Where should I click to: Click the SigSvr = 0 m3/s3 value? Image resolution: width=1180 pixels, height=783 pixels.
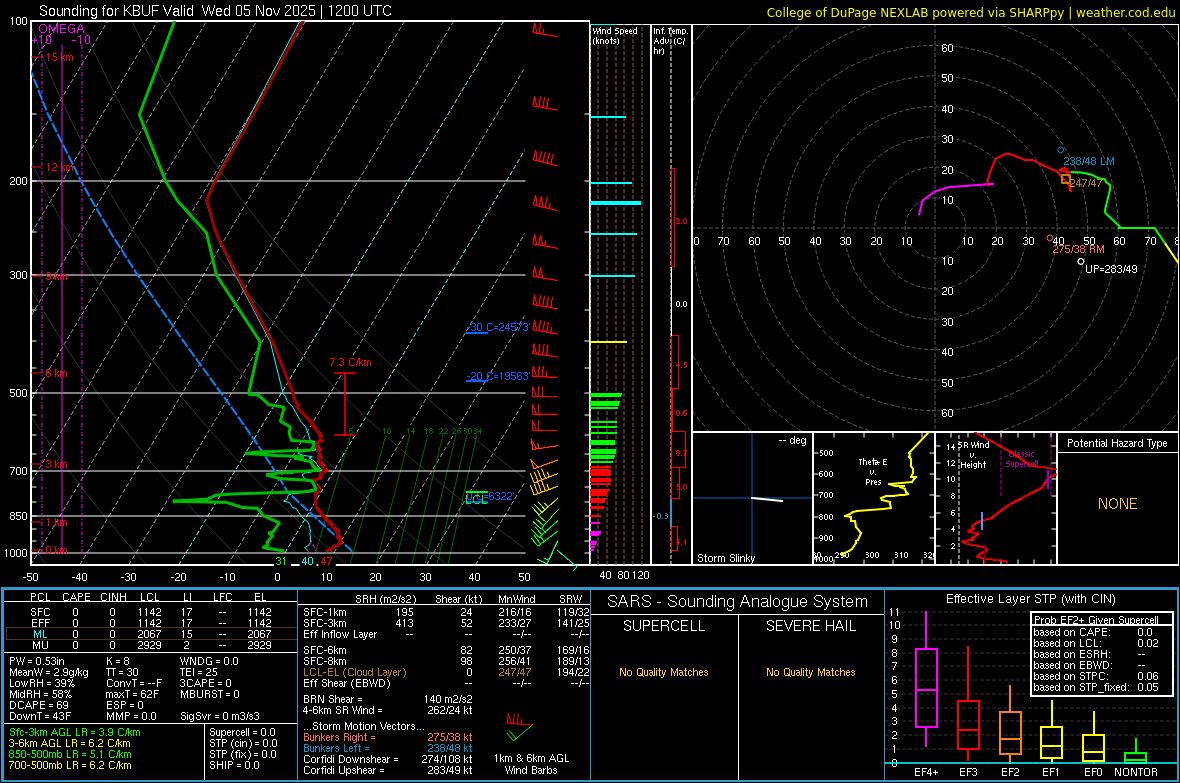click(x=220, y=716)
